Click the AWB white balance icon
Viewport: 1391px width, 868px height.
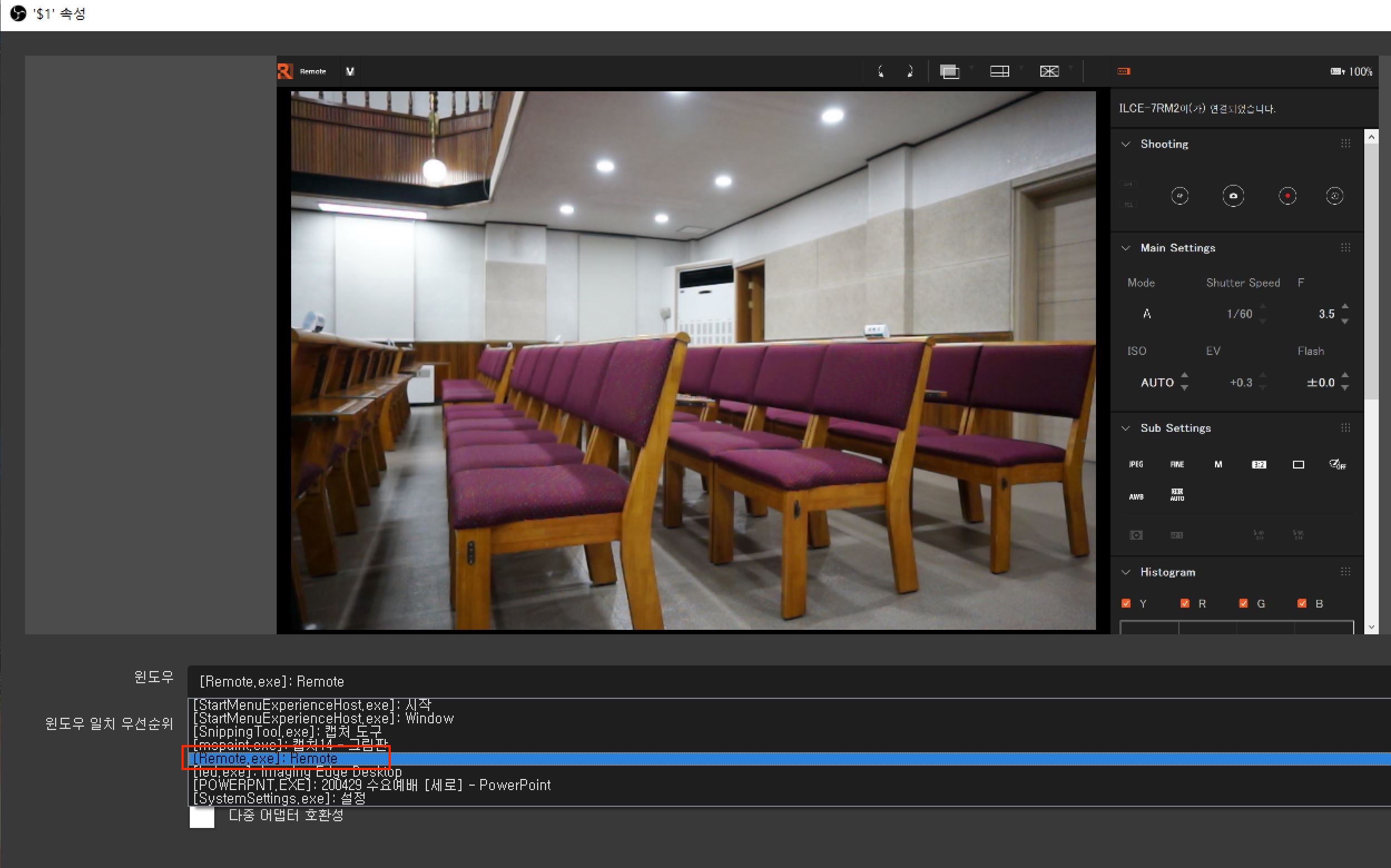(x=1136, y=496)
